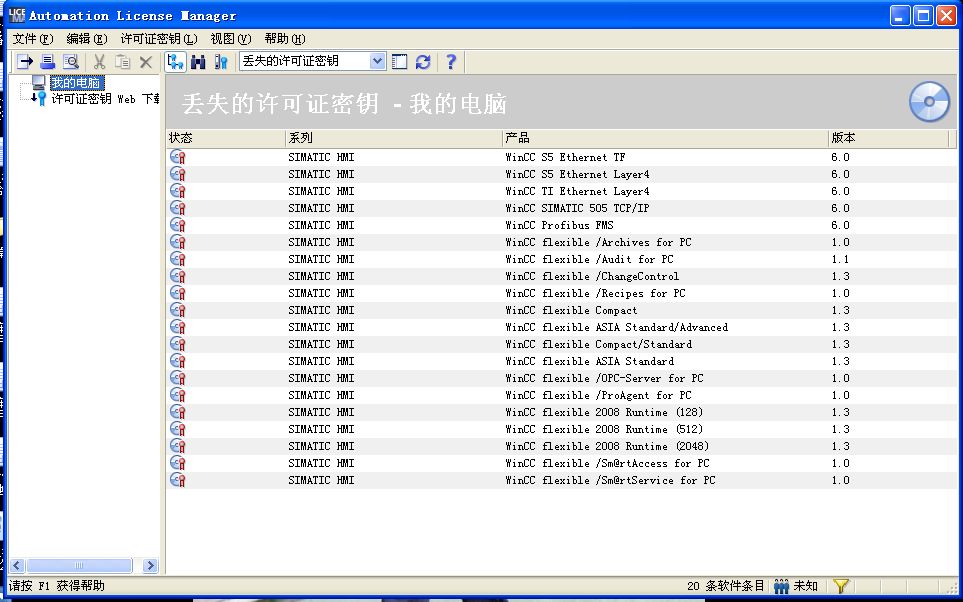Click the print toolbar icon
The height and width of the screenshot is (602, 963).
click(48, 61)
